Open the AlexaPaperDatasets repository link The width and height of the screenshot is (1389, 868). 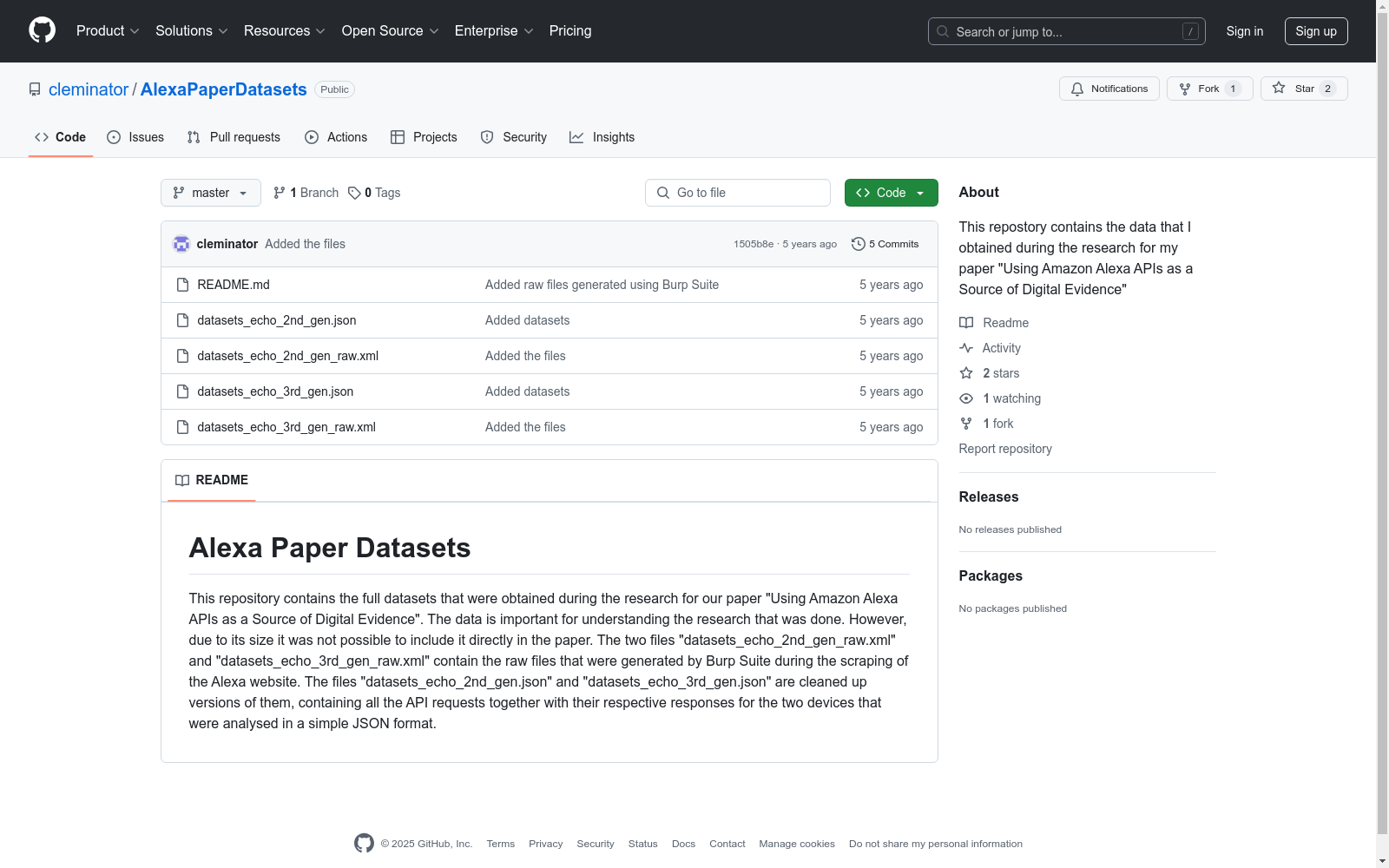pos(223,89)
